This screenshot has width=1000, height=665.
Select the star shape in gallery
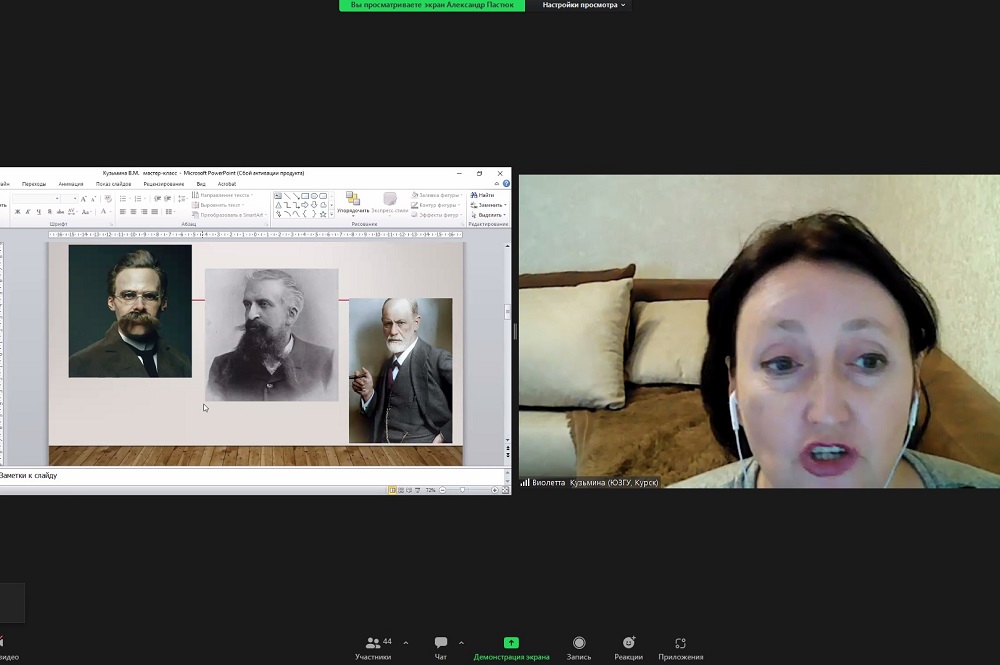click(x=323, y=214)
